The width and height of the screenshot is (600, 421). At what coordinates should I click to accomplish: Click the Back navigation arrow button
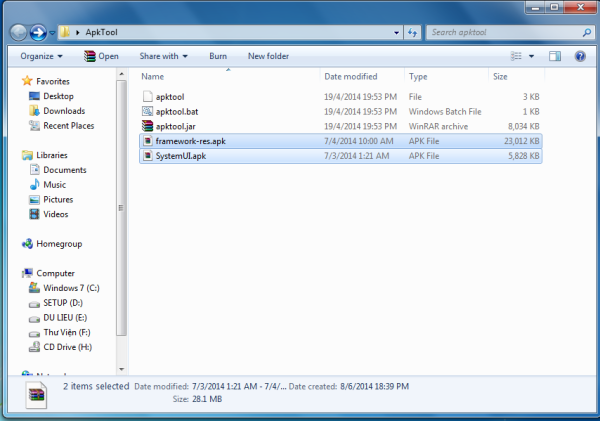point(18,33)
